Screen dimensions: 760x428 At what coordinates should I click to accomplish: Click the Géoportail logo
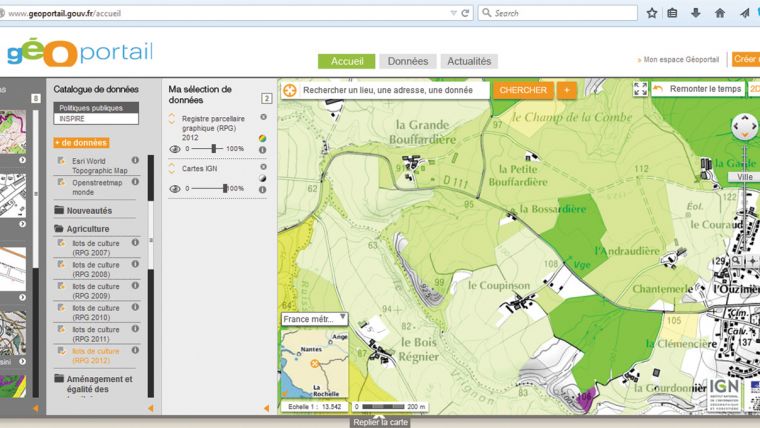80,52
